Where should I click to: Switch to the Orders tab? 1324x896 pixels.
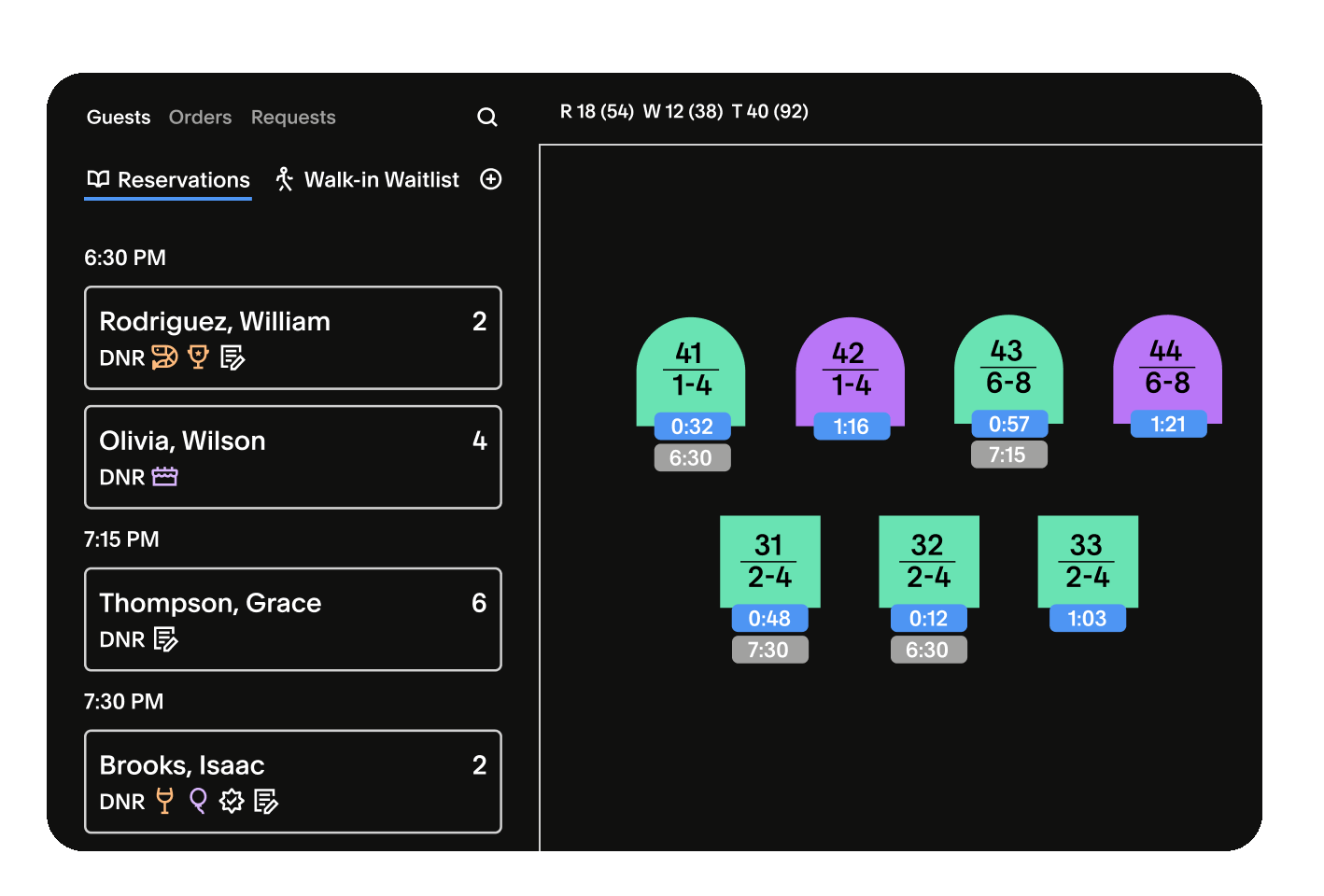(200, 118)
